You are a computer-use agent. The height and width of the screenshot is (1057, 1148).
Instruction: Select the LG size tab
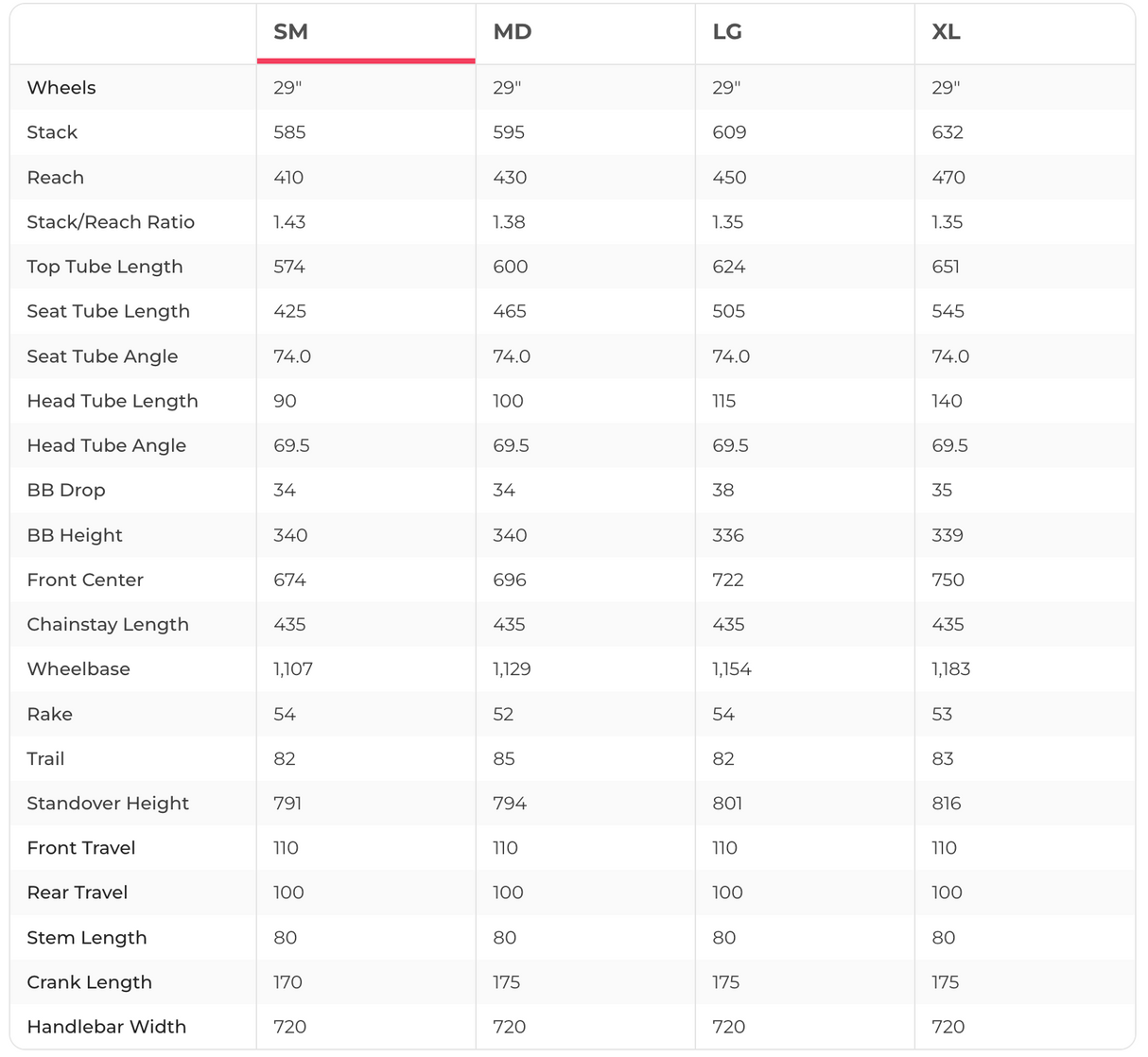point(727,32)
